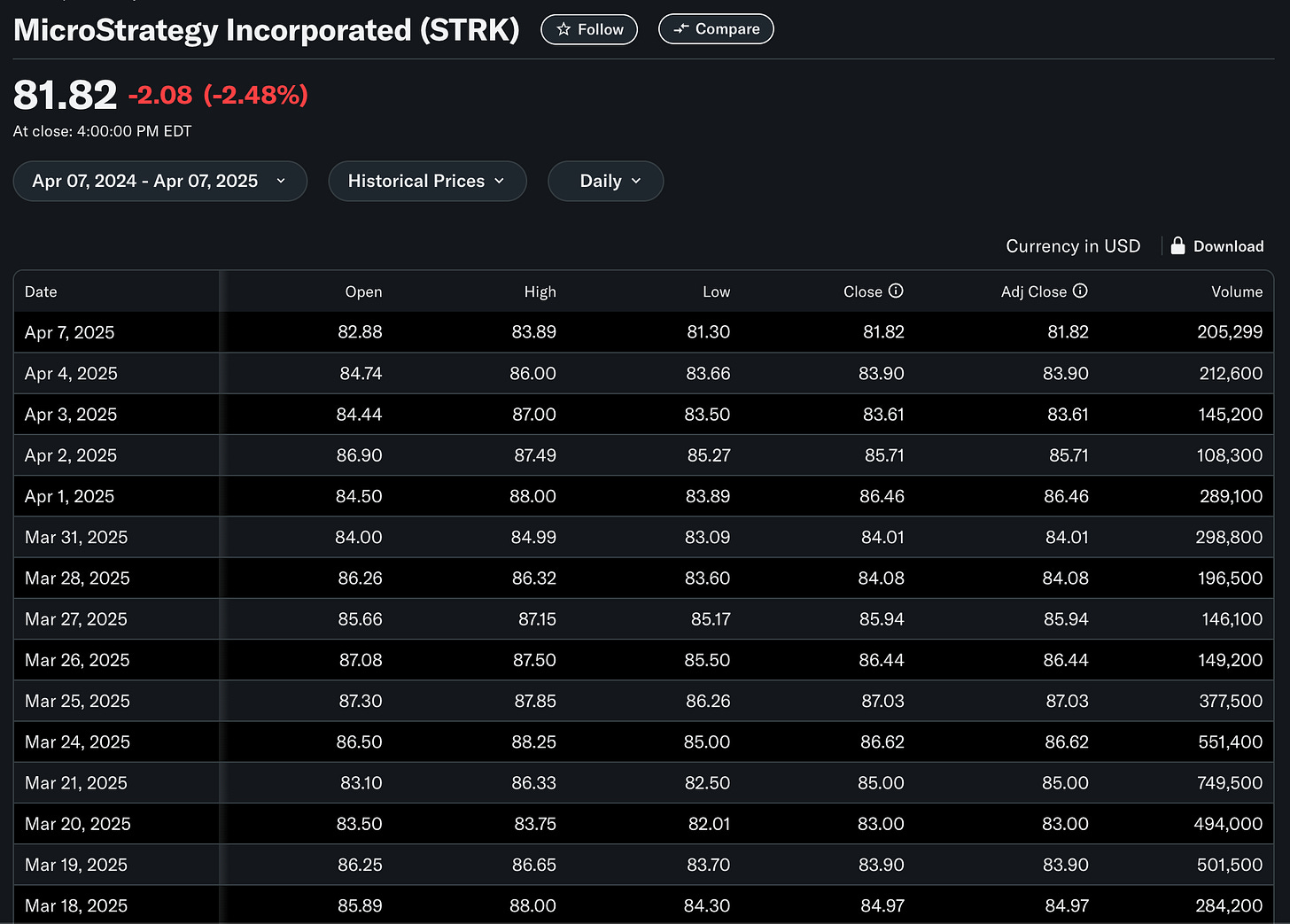Open the date range dropdown Apr 07, 2024 - Apr 07, 2025
The height and width of the screenshot is (924, 1290).
(160, 181)
